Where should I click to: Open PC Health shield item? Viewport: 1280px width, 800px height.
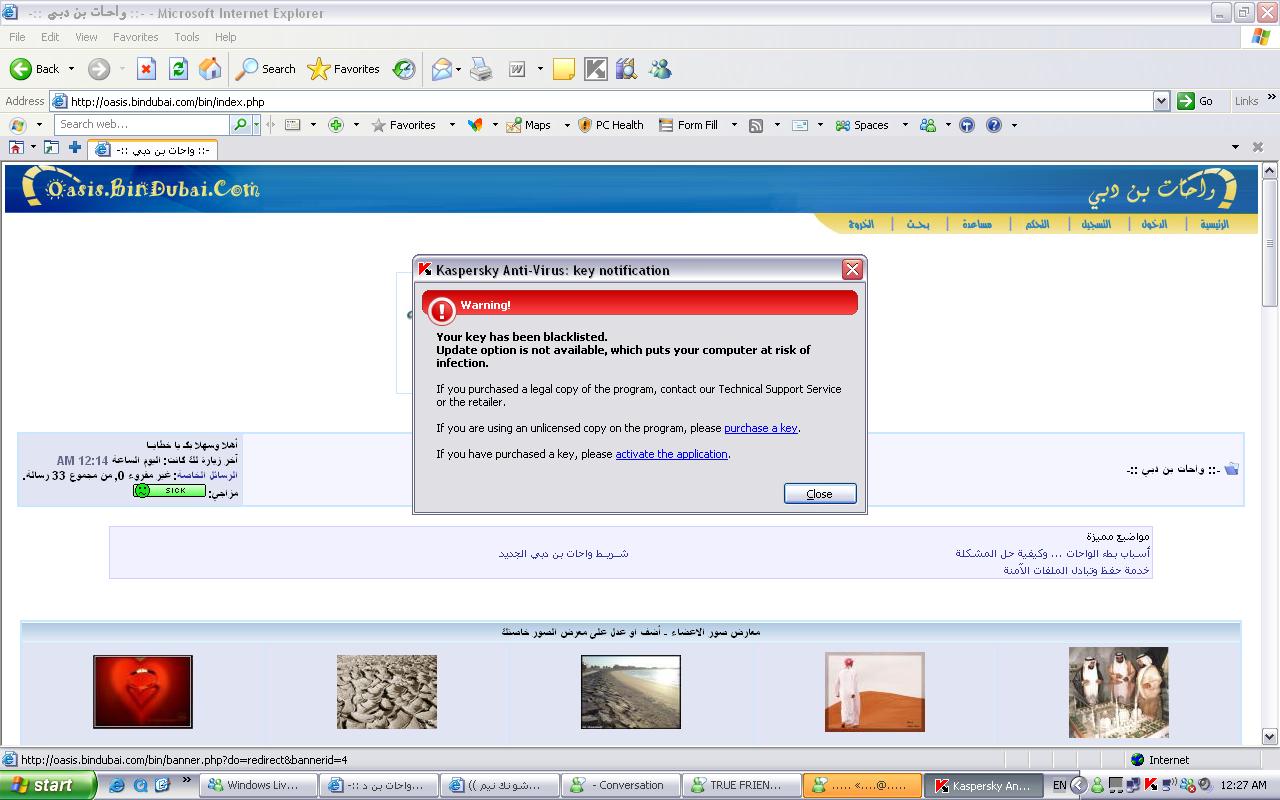[611, 125]
